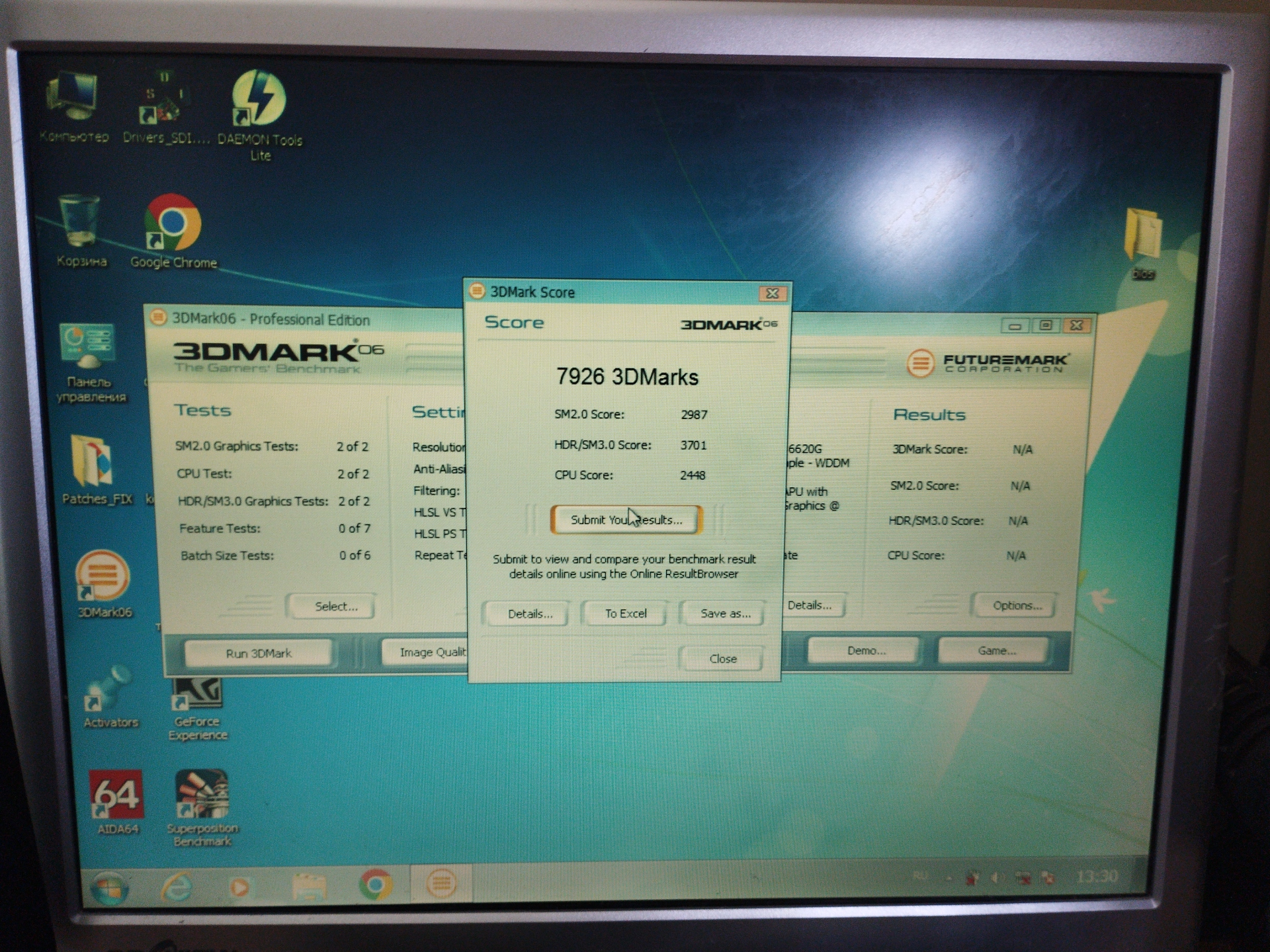Click the taskbar clock showing 13:30
Screen dimensions: 1270x952
(x=1097, y=877)
